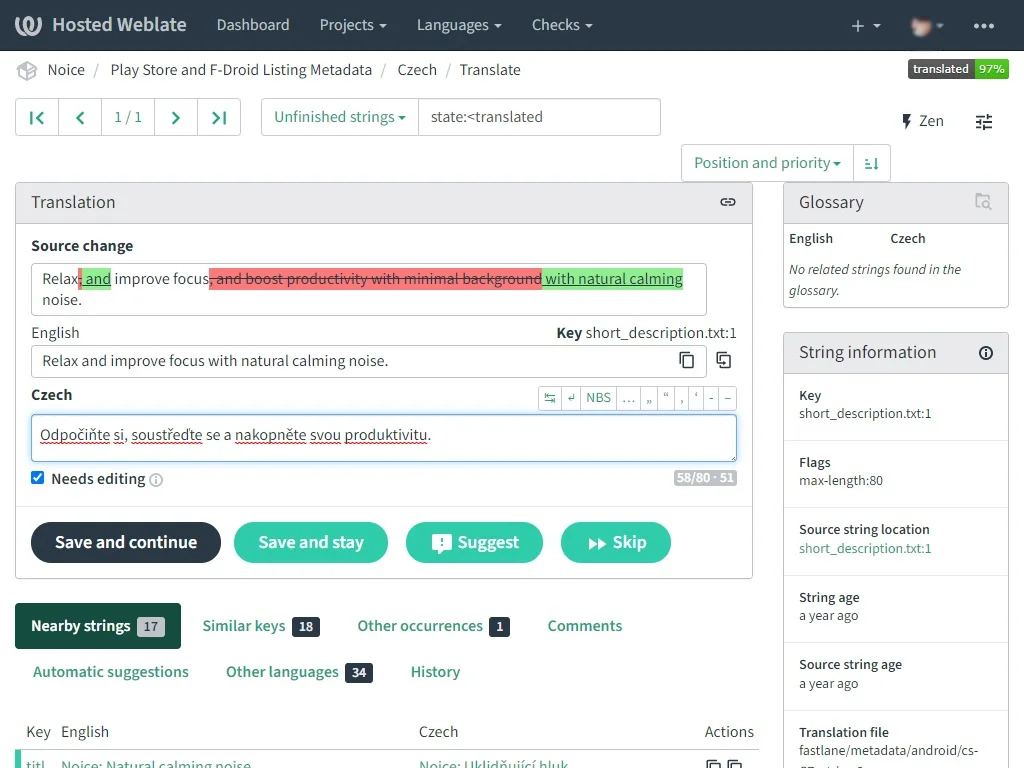The height and width of the screenshot is (768, 1024).
Task: Click the Skip button
Action: 615,543
